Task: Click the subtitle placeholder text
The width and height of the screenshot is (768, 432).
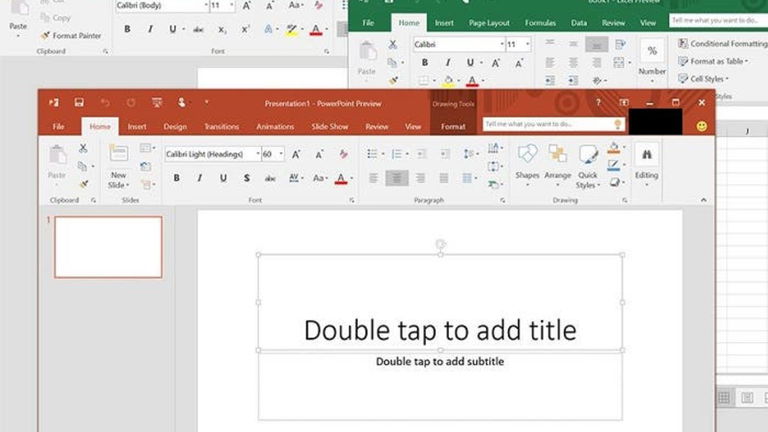Action: [x=440, y=361]
